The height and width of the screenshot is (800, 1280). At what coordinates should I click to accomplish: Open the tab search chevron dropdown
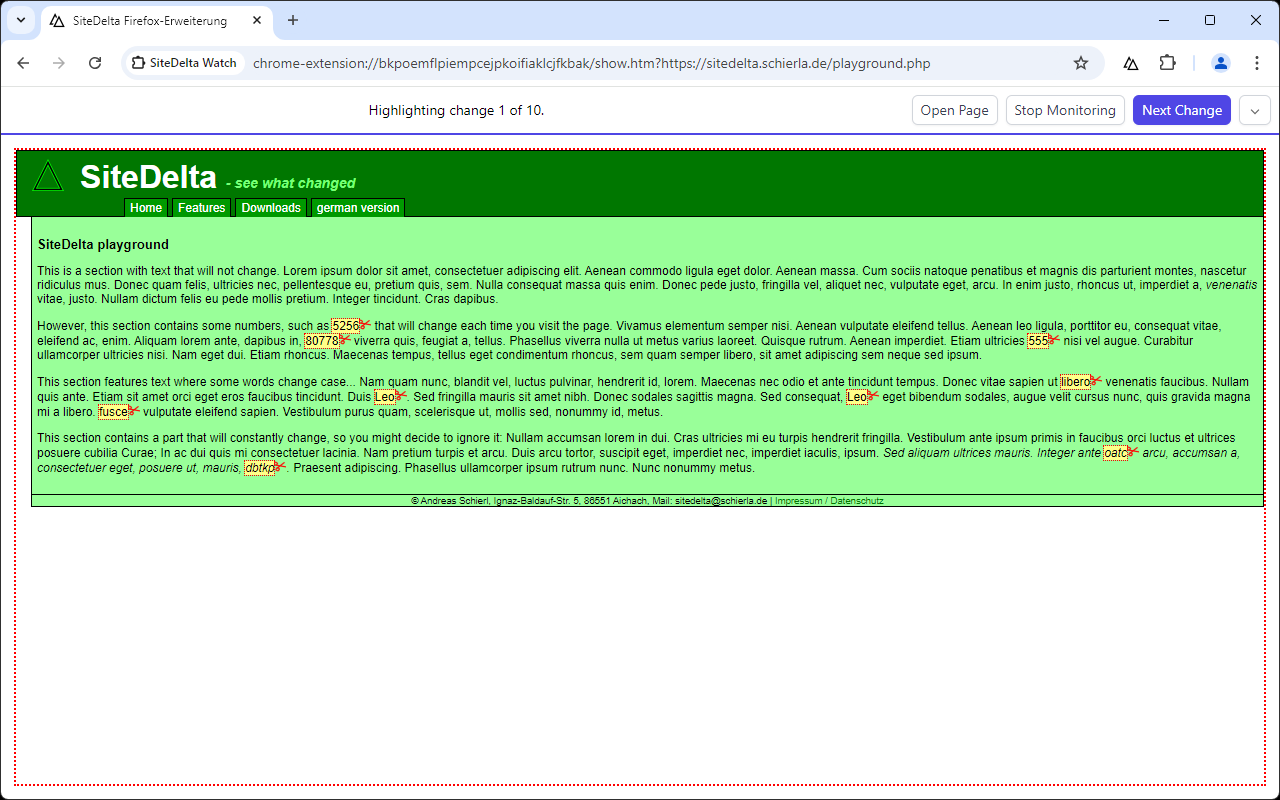[20, 20]
